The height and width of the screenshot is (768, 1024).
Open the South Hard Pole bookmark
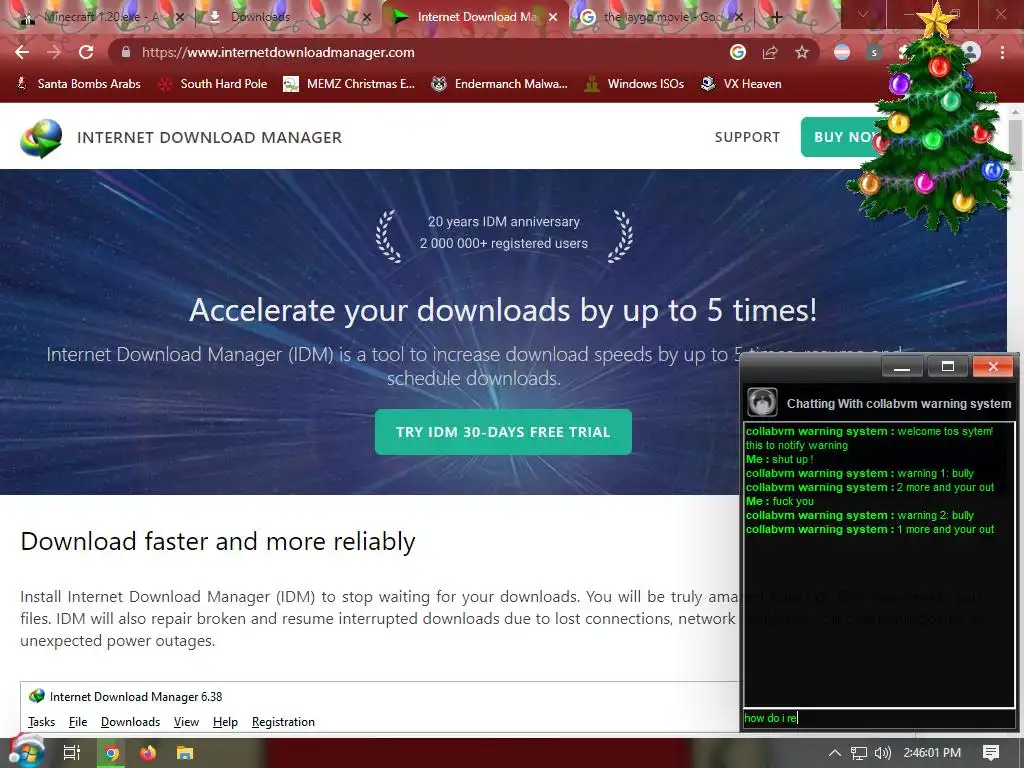213,84
